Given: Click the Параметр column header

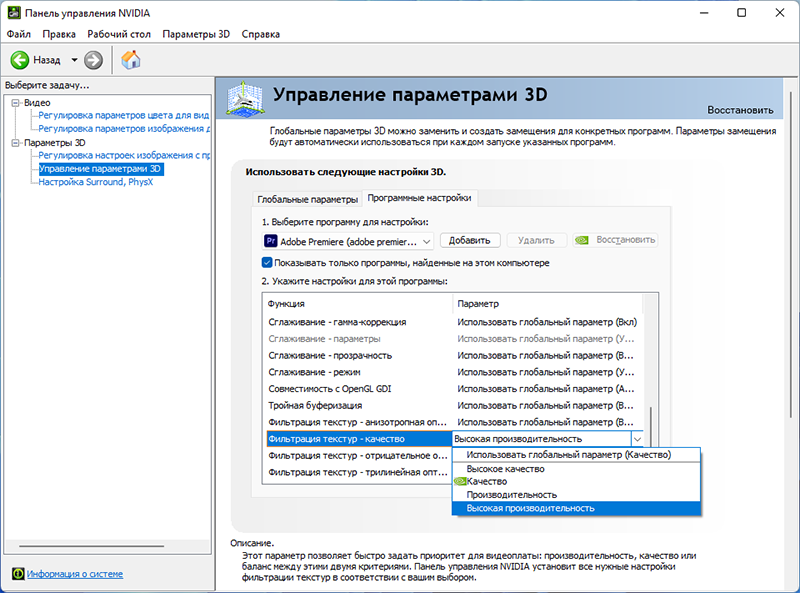Looking at the screenshot, I should pos(547,304).
